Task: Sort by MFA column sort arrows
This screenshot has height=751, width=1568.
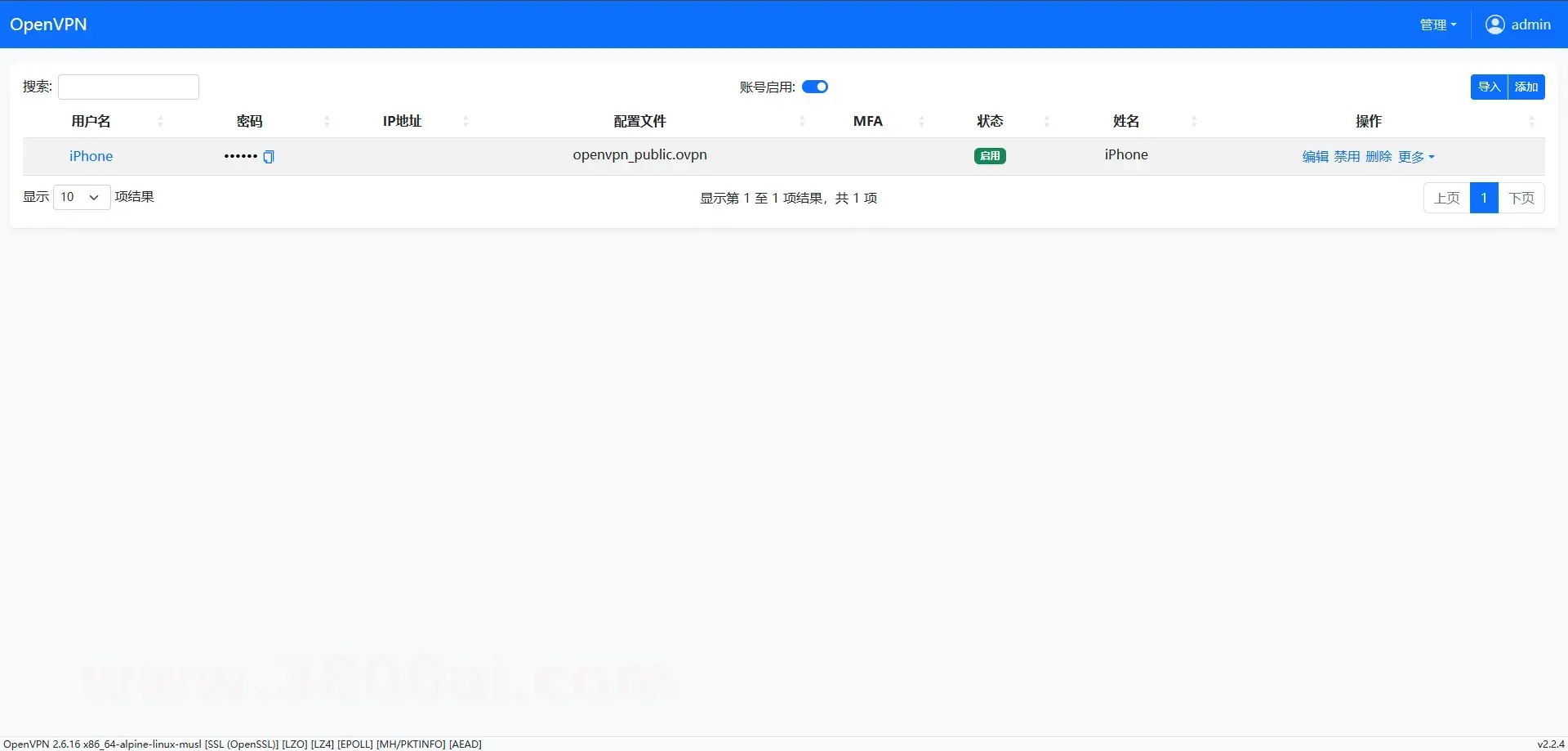Action: coord(921,122)
